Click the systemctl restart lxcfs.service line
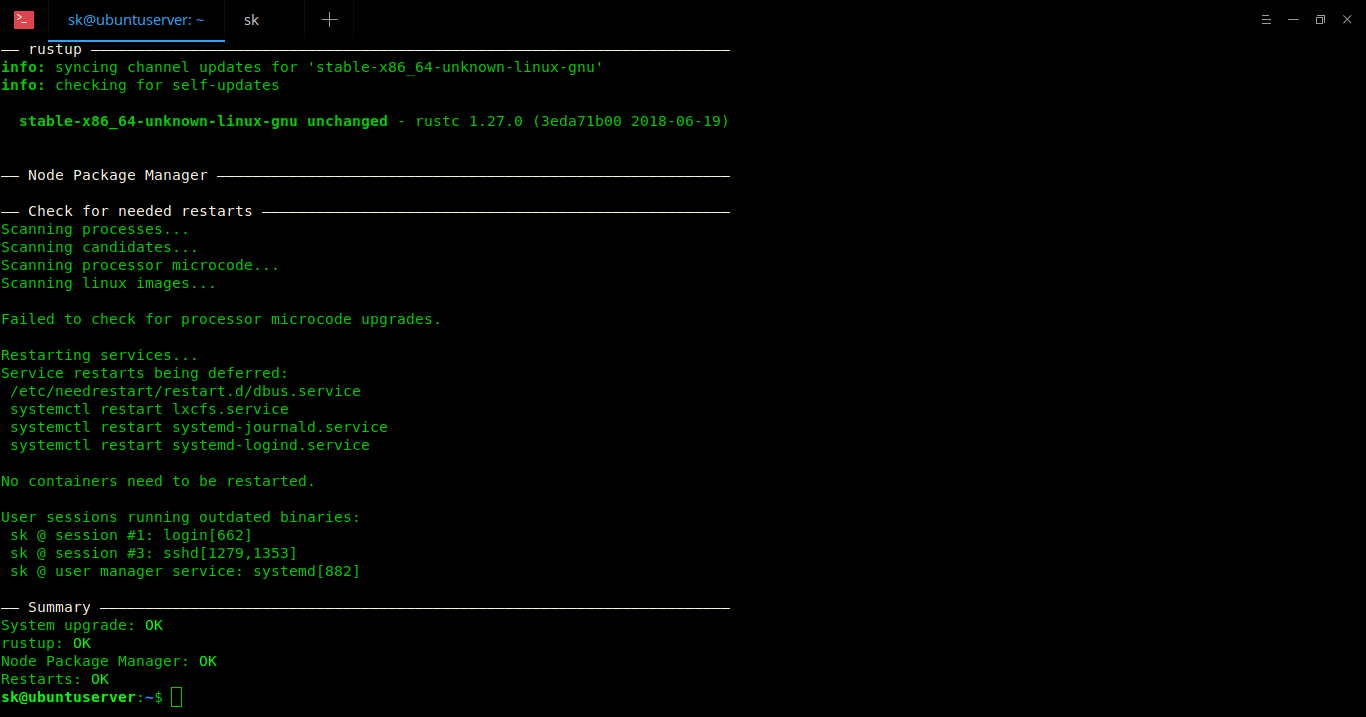1366x717 pixels. tap(149, 409)
